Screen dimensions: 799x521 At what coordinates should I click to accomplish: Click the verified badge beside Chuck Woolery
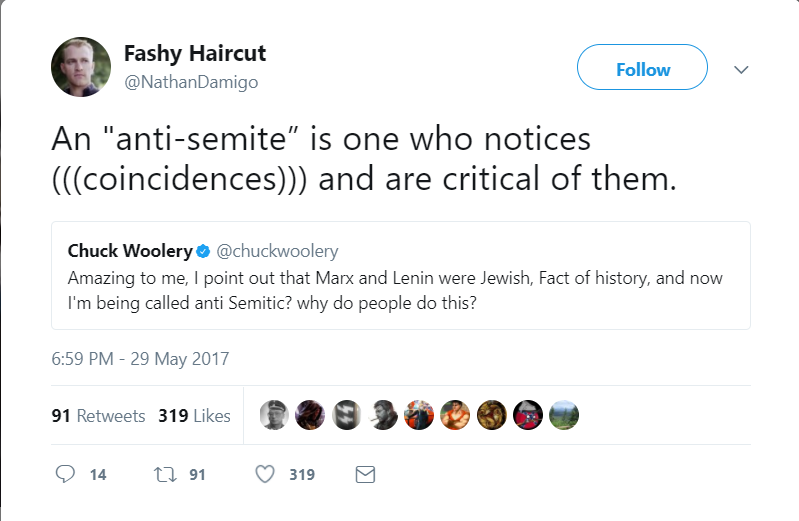[201, 251]
